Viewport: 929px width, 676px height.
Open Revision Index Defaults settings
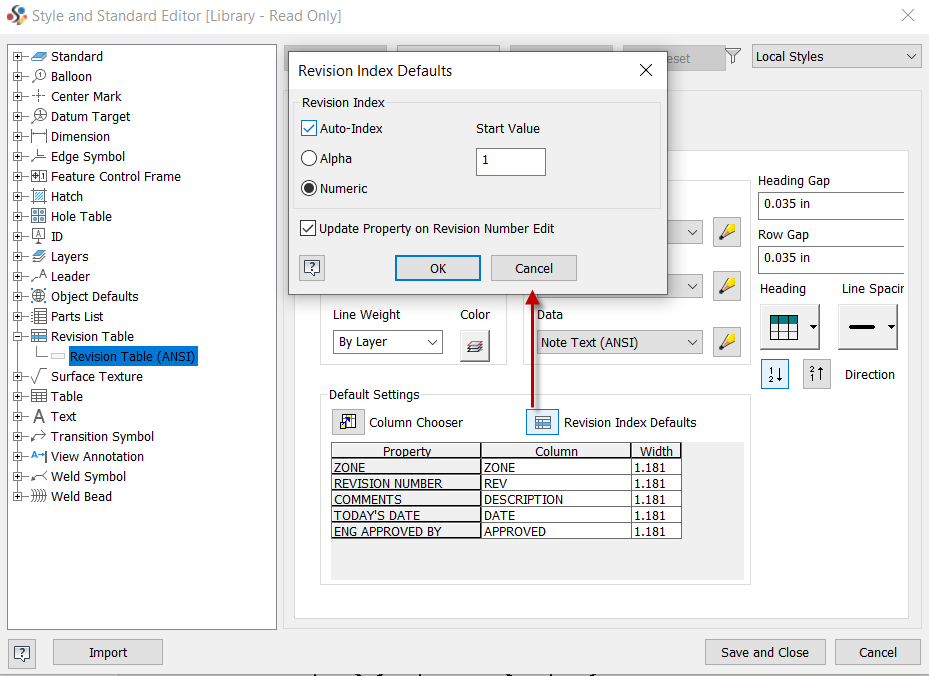pos(542,421)
